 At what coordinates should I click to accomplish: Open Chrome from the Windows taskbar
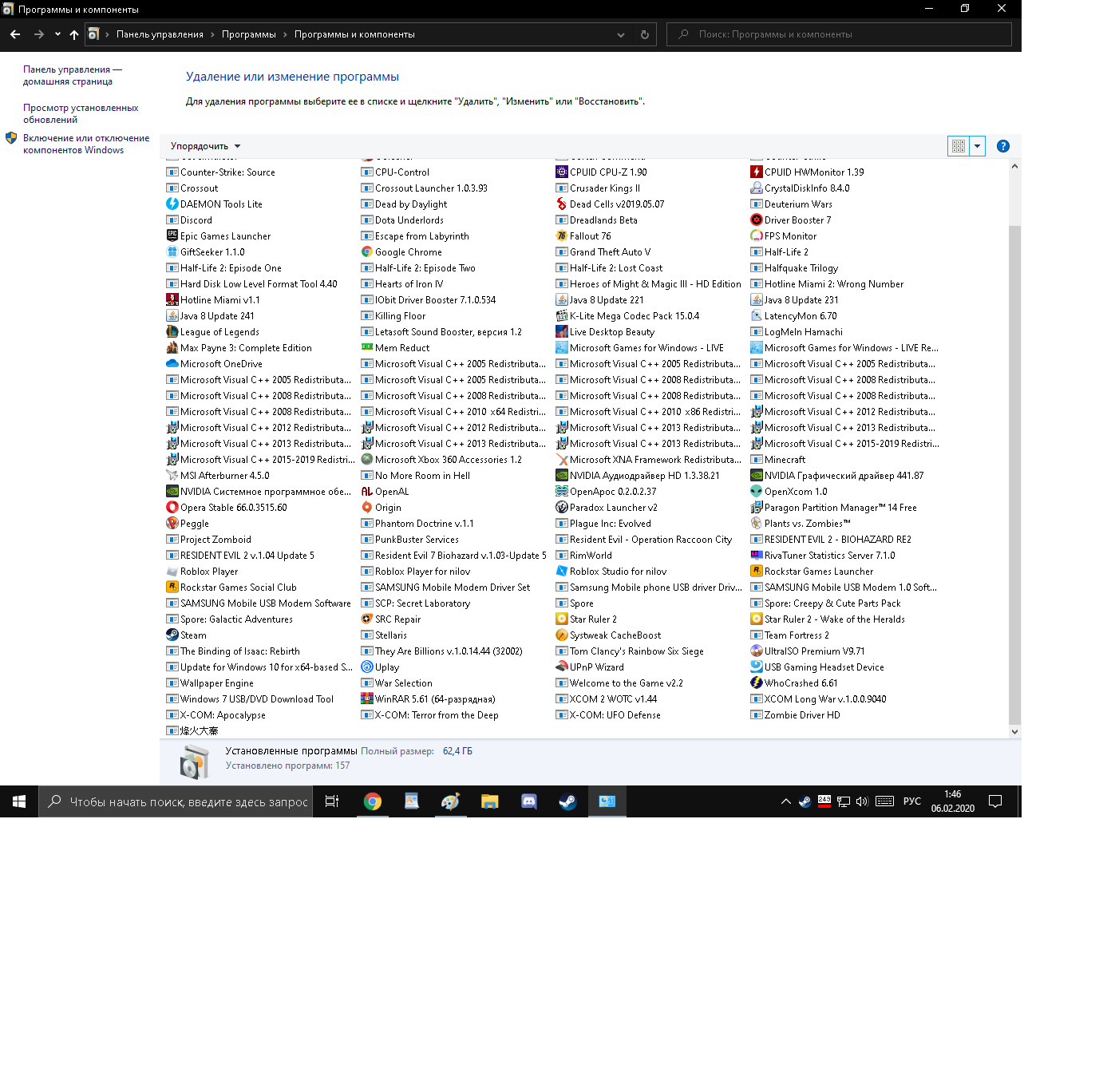(x=372, y=801)
